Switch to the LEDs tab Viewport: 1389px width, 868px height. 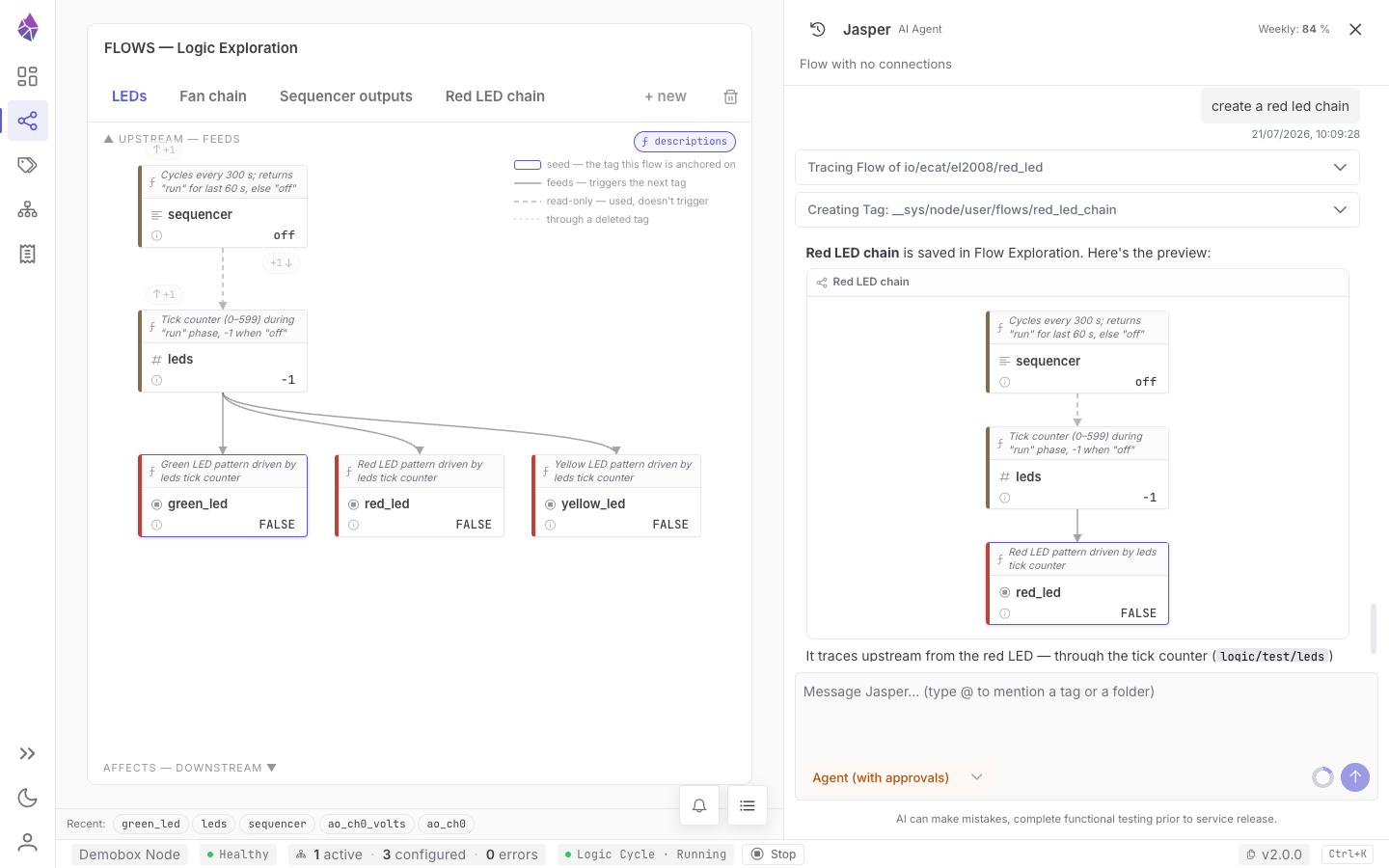pos(129,96)
